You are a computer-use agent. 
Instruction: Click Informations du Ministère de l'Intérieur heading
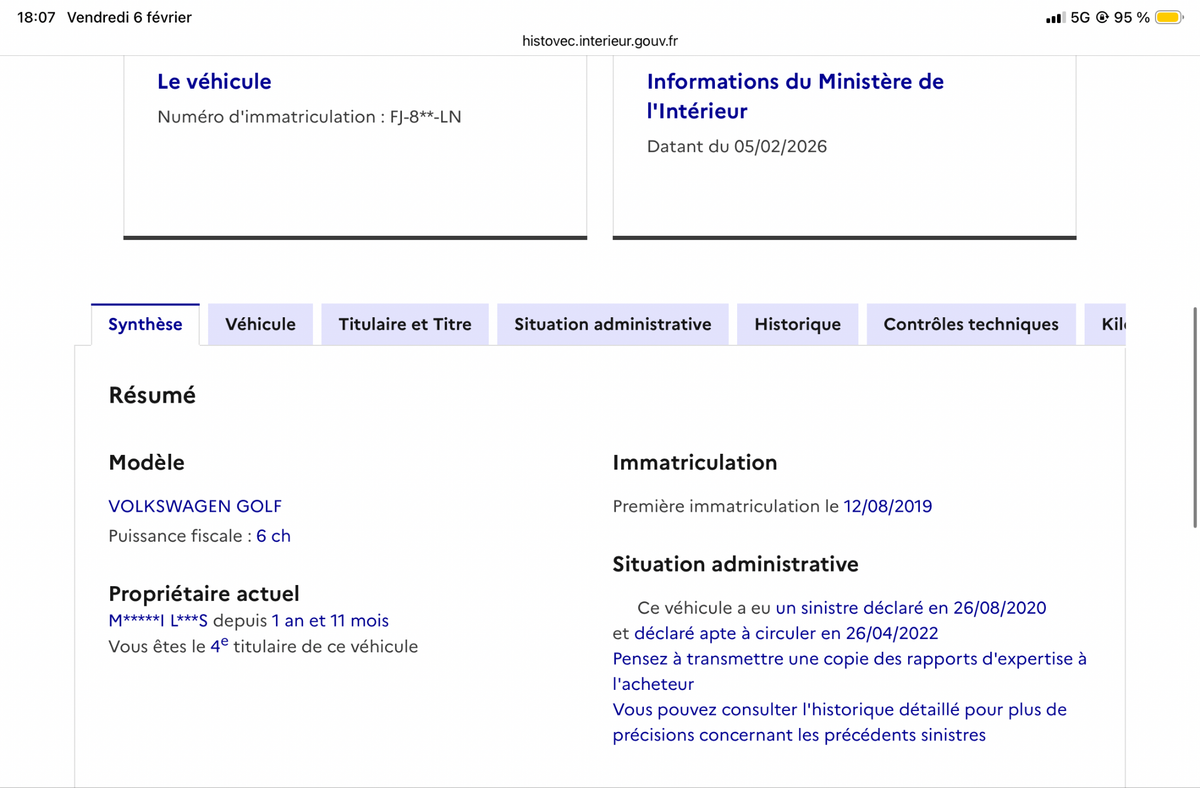(795, 96)
